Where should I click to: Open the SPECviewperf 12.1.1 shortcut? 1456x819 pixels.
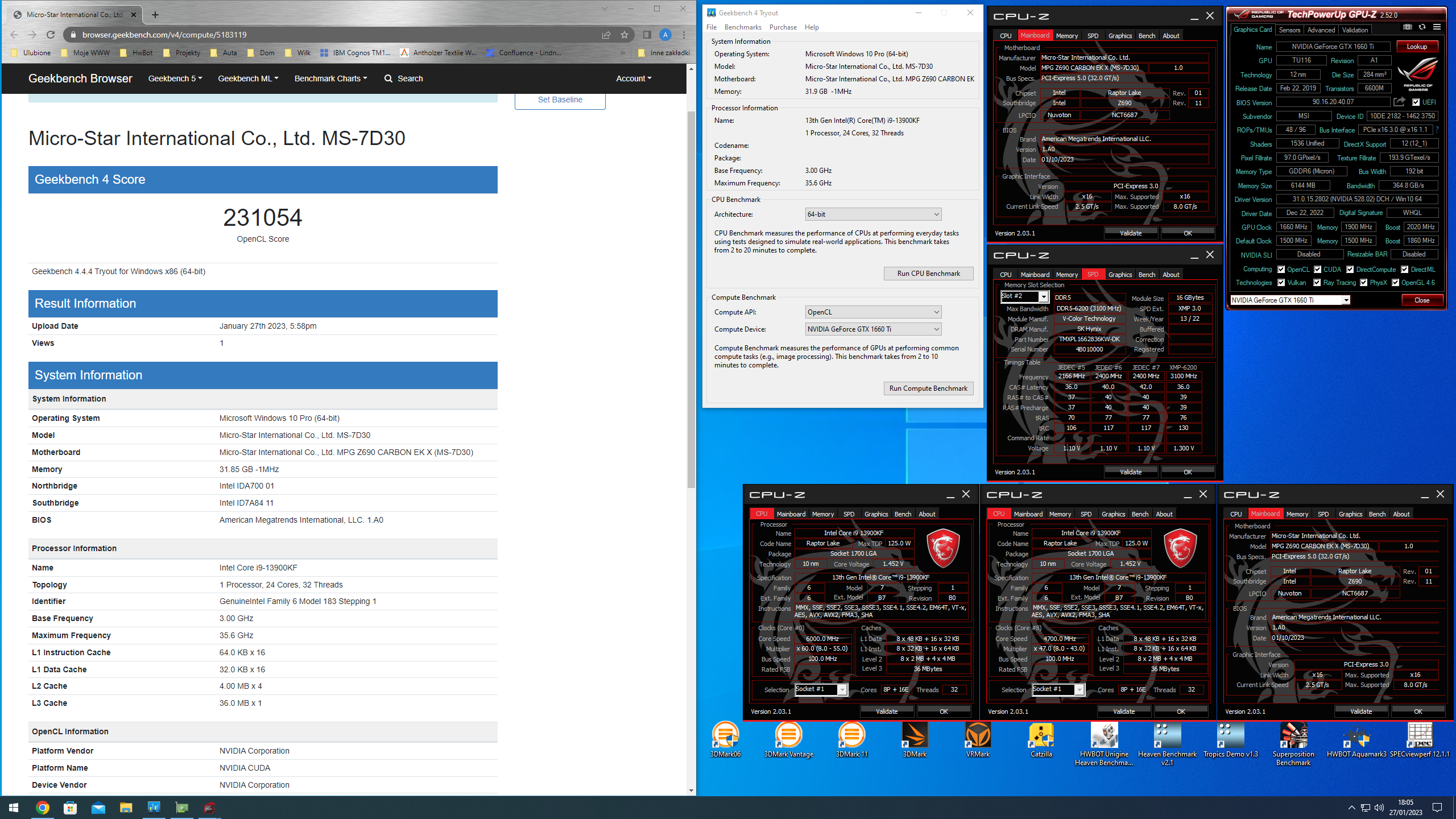tap(1420, 739)
